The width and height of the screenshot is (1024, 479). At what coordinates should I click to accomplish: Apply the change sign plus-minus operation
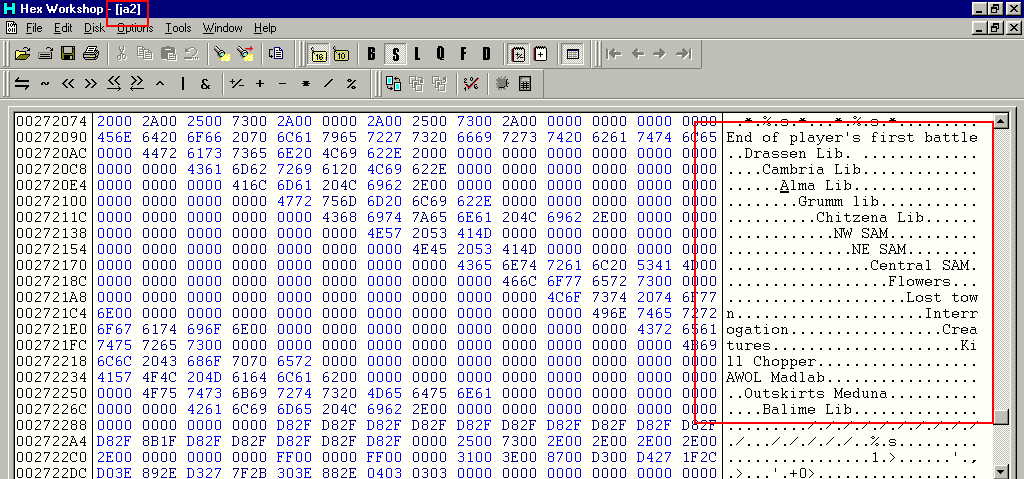[x=237, y=84]
